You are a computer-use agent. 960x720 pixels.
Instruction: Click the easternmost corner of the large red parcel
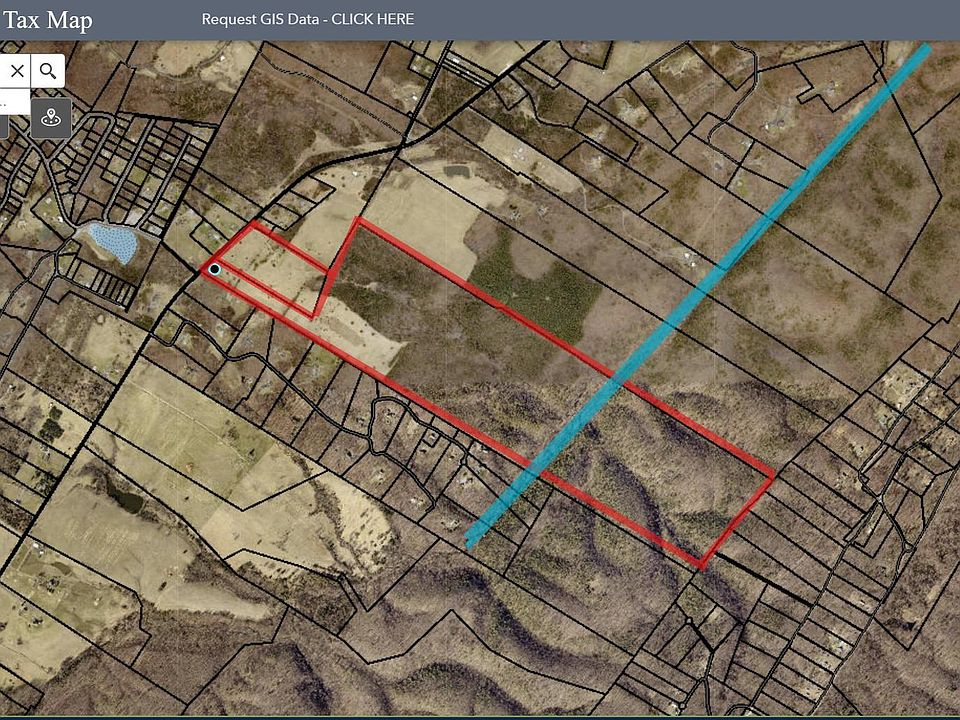coord(773,474)
